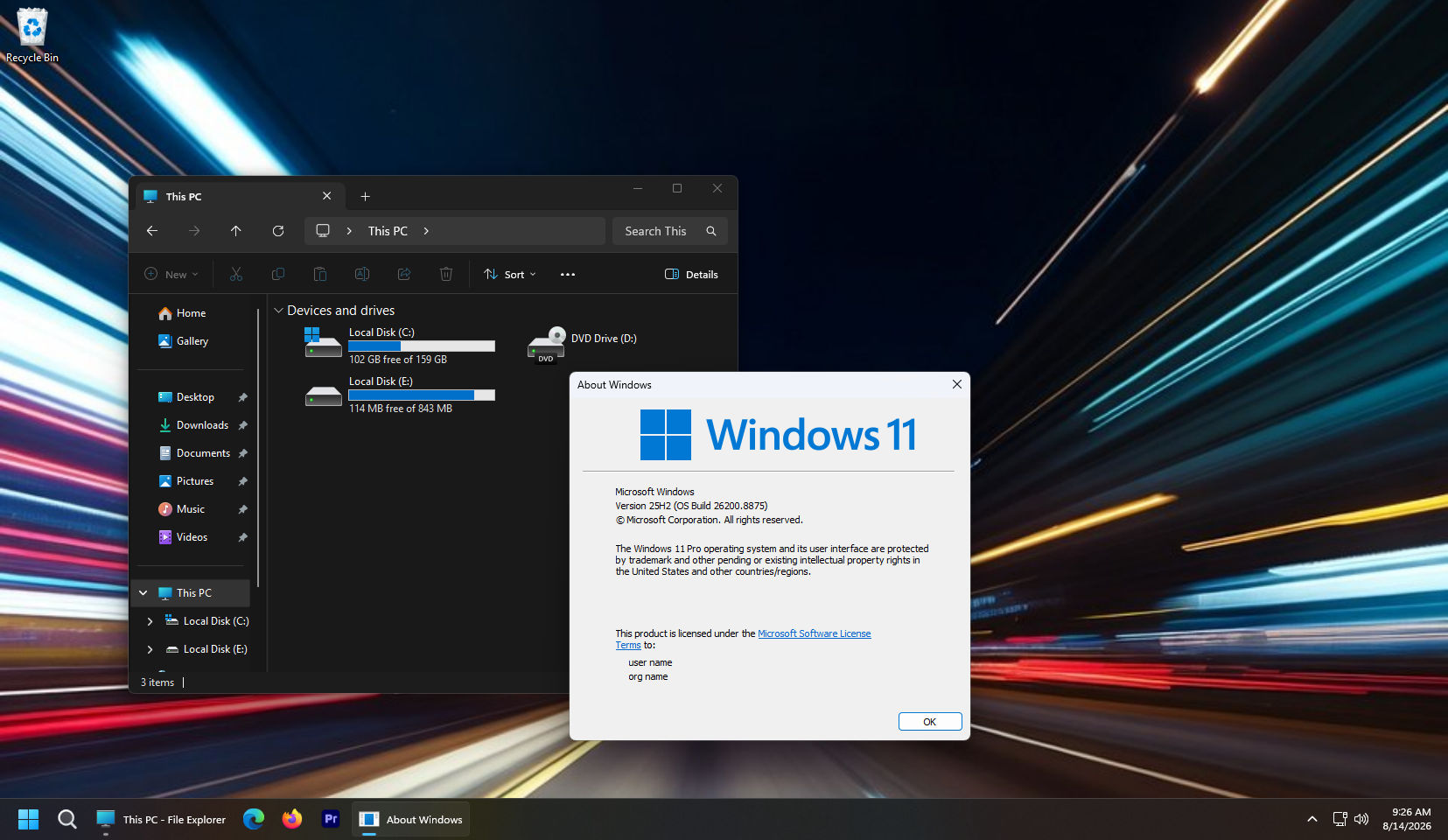This screenshot has height=840, width=1448.
Task: Open the New item dropdown
Action: point(171,274)
